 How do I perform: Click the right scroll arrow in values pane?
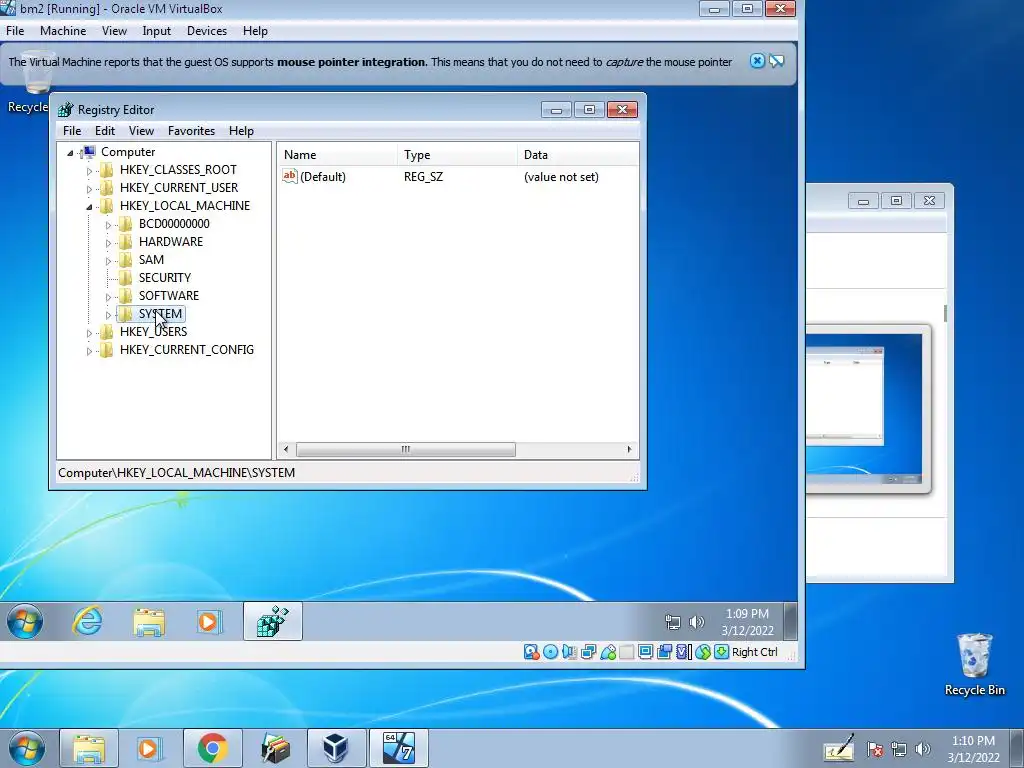pos(629,449)
